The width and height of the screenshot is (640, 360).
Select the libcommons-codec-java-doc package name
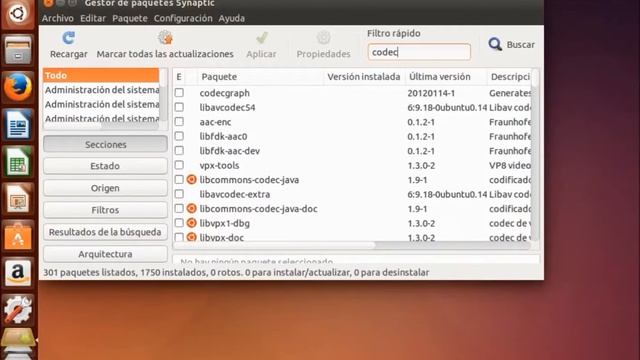pyautogui.click(x=258, y=209)
